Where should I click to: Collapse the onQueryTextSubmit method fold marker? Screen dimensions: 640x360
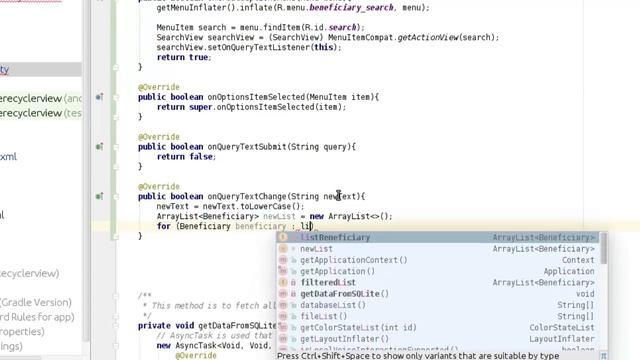(x=116, y=147)
